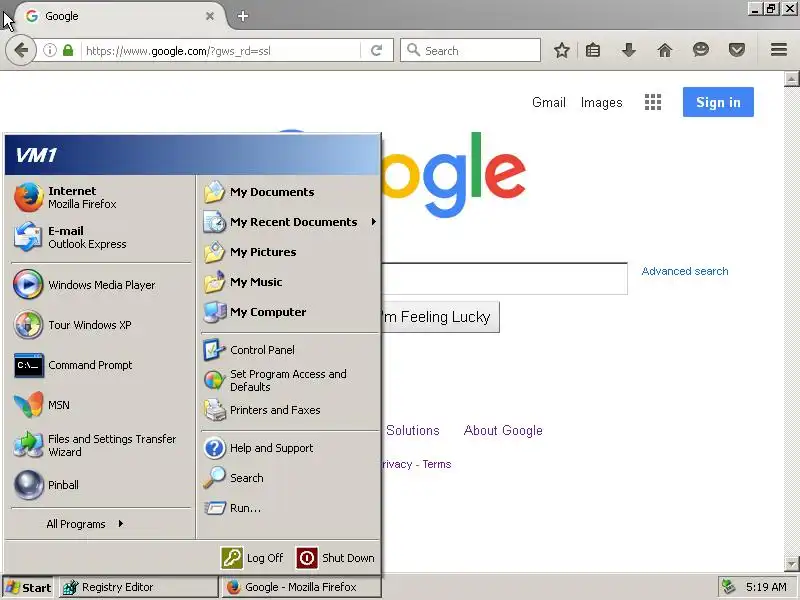The image size is (800, 600).
Task: Open Set Program Access and Defaults
Action: 289,380
